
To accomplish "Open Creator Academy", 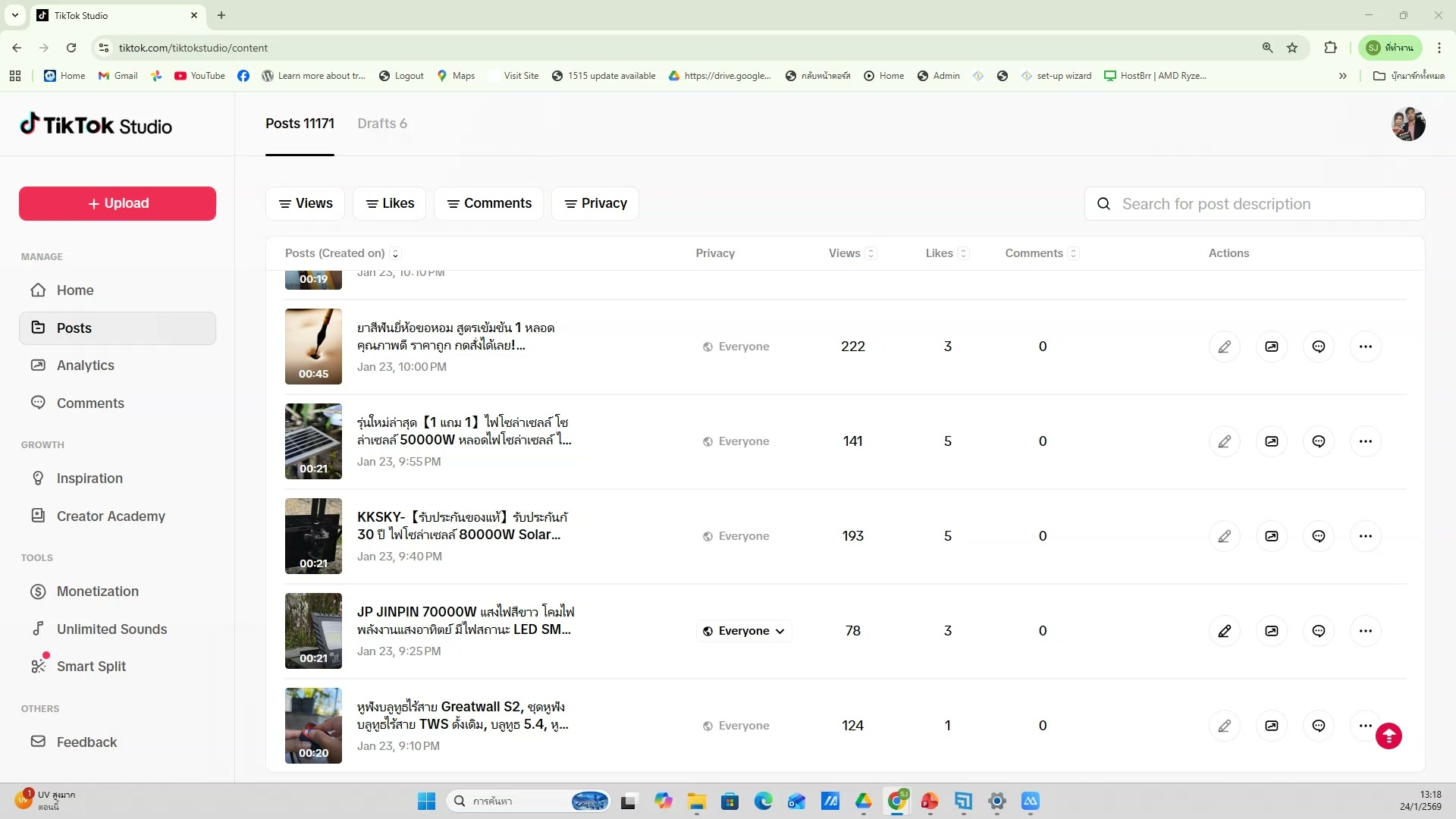I will pos(111,516).
